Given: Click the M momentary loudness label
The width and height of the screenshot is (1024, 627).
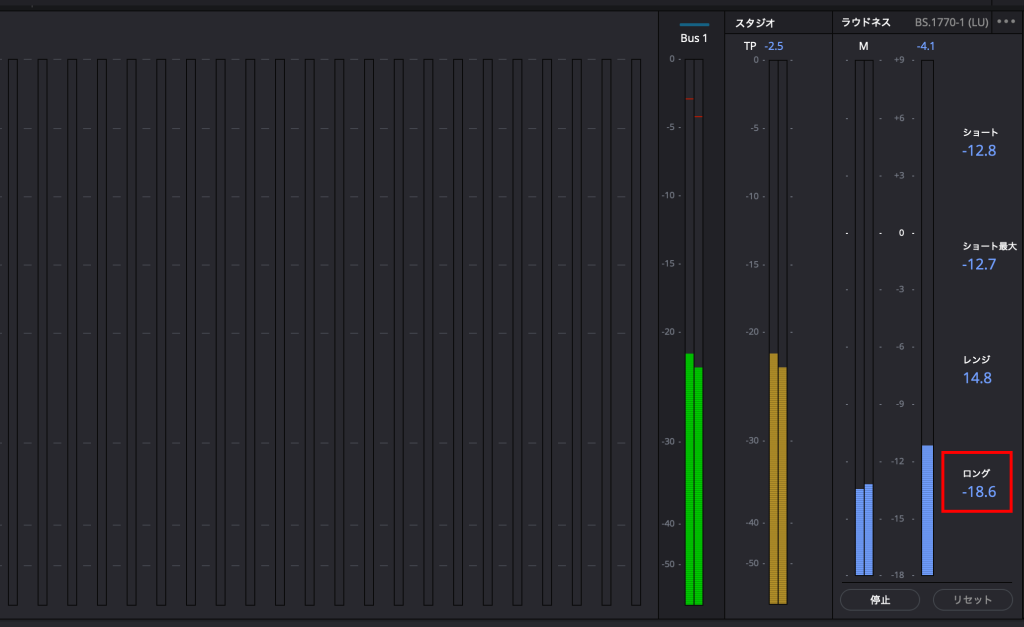Looking at the screenshot, I should coord(863,46).
